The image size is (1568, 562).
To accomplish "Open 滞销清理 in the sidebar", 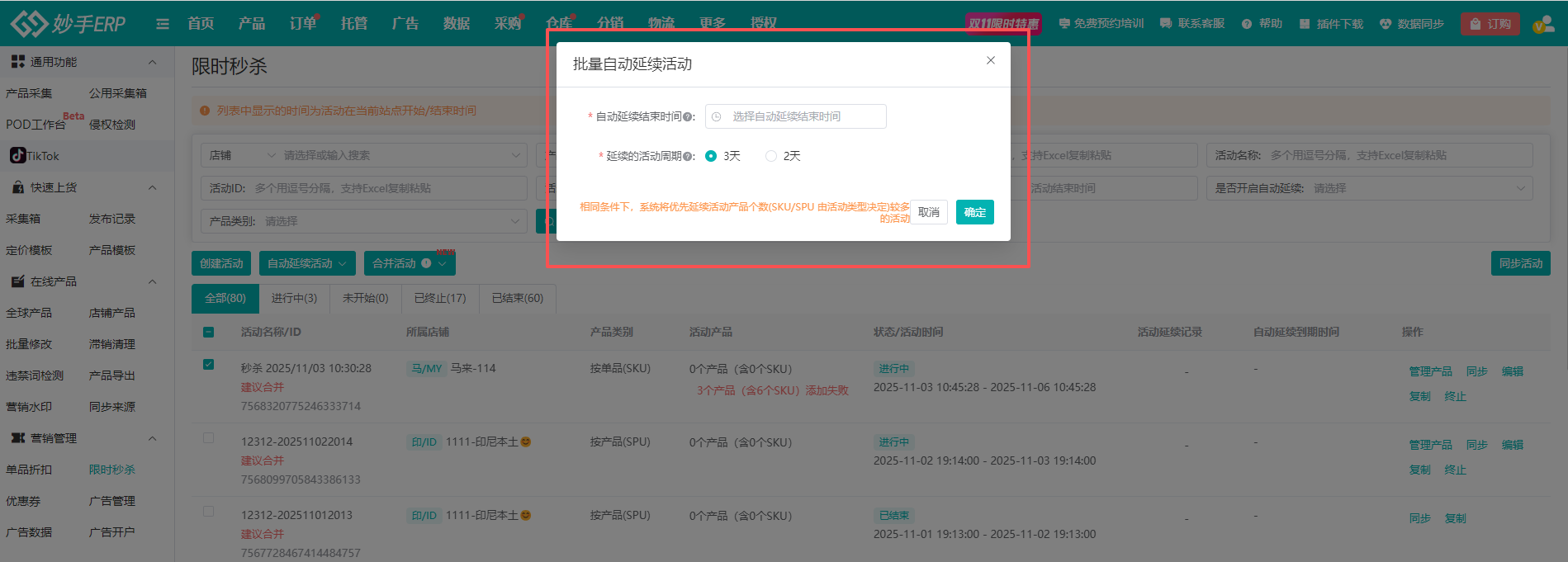I will (112, 344).
